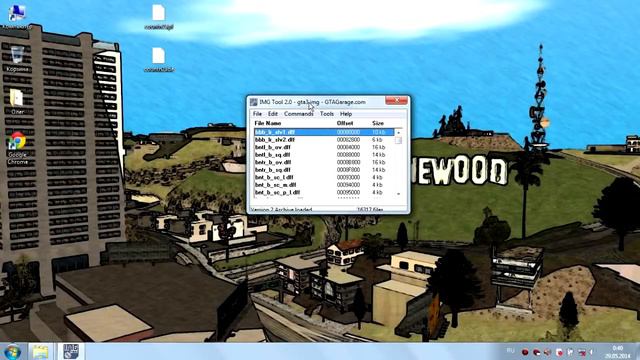Image resolution: width=640 pixels, height=360 pixels.
Task: Select the bbb_lr_slv1.dff file row
Action: 324,132
